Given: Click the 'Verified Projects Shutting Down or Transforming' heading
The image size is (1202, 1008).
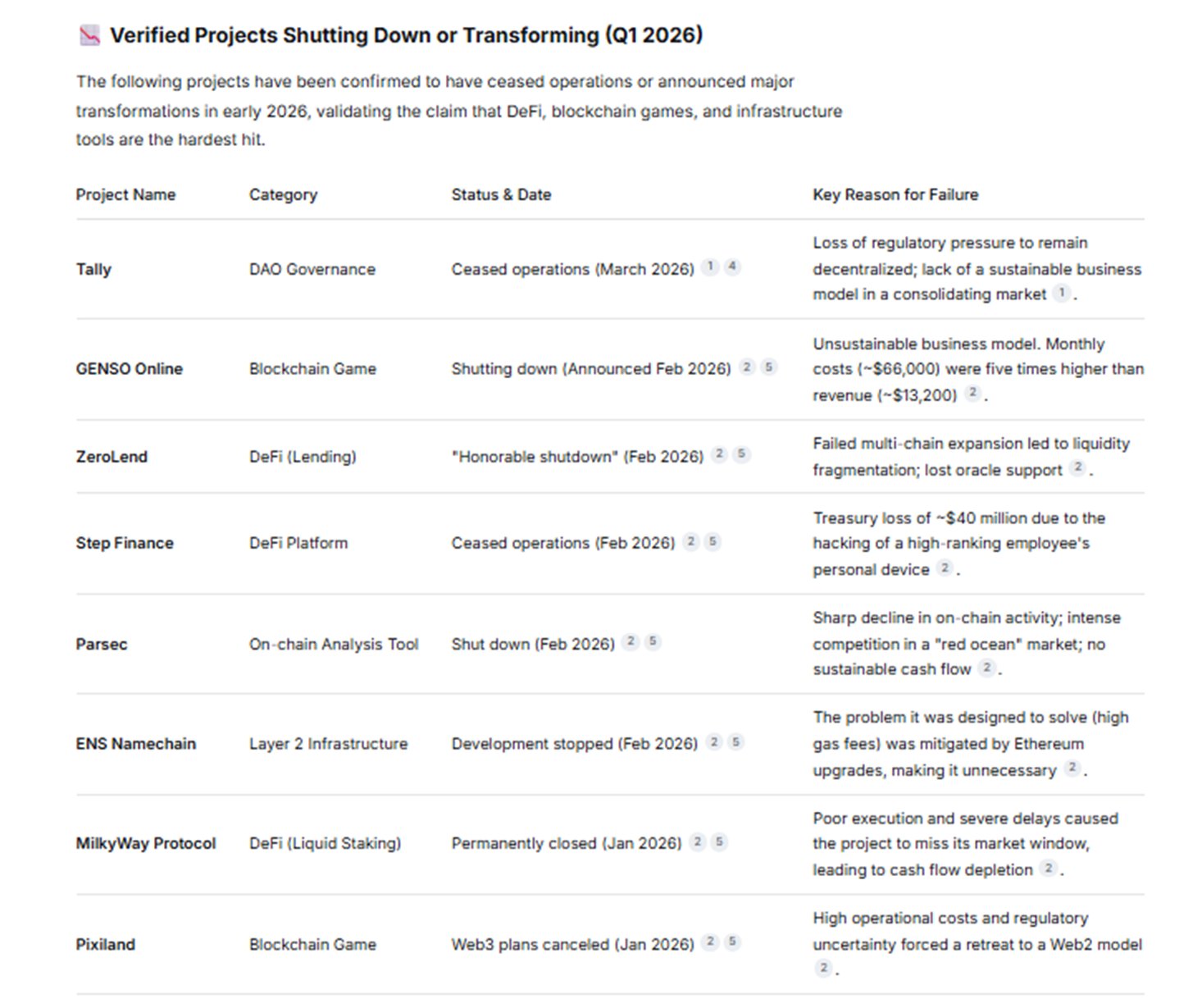Looking at the screenshot, I should click(407, 35).
